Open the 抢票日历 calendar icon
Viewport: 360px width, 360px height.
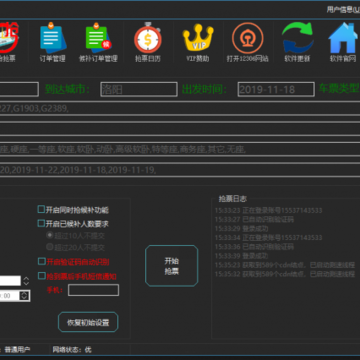148,42
